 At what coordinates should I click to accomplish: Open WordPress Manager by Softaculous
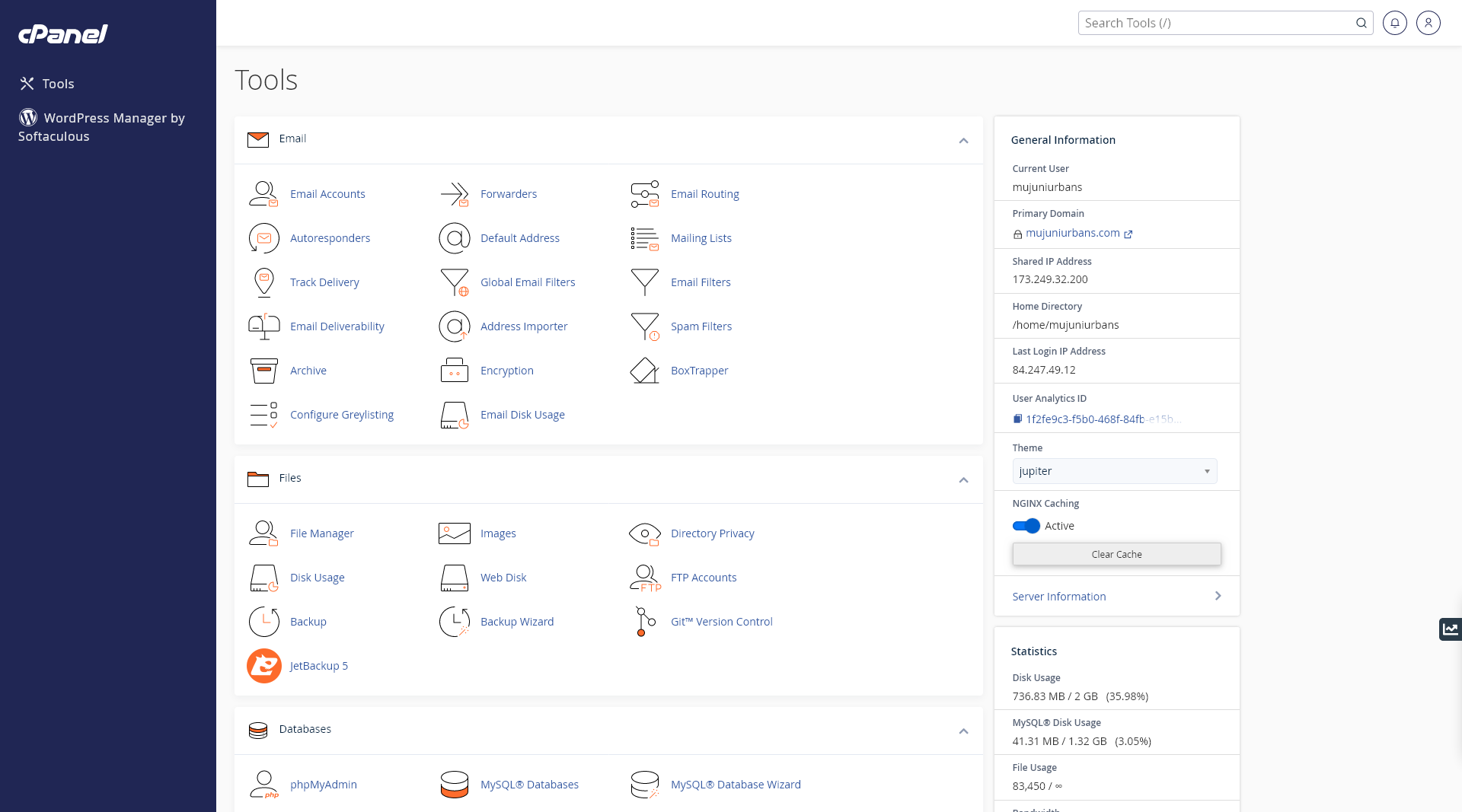(x=101, y=127)
